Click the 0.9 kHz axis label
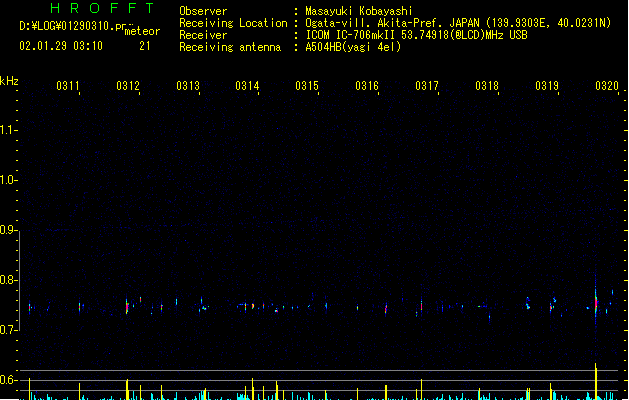This screenshot has height=400, width=629. point(8,230)
